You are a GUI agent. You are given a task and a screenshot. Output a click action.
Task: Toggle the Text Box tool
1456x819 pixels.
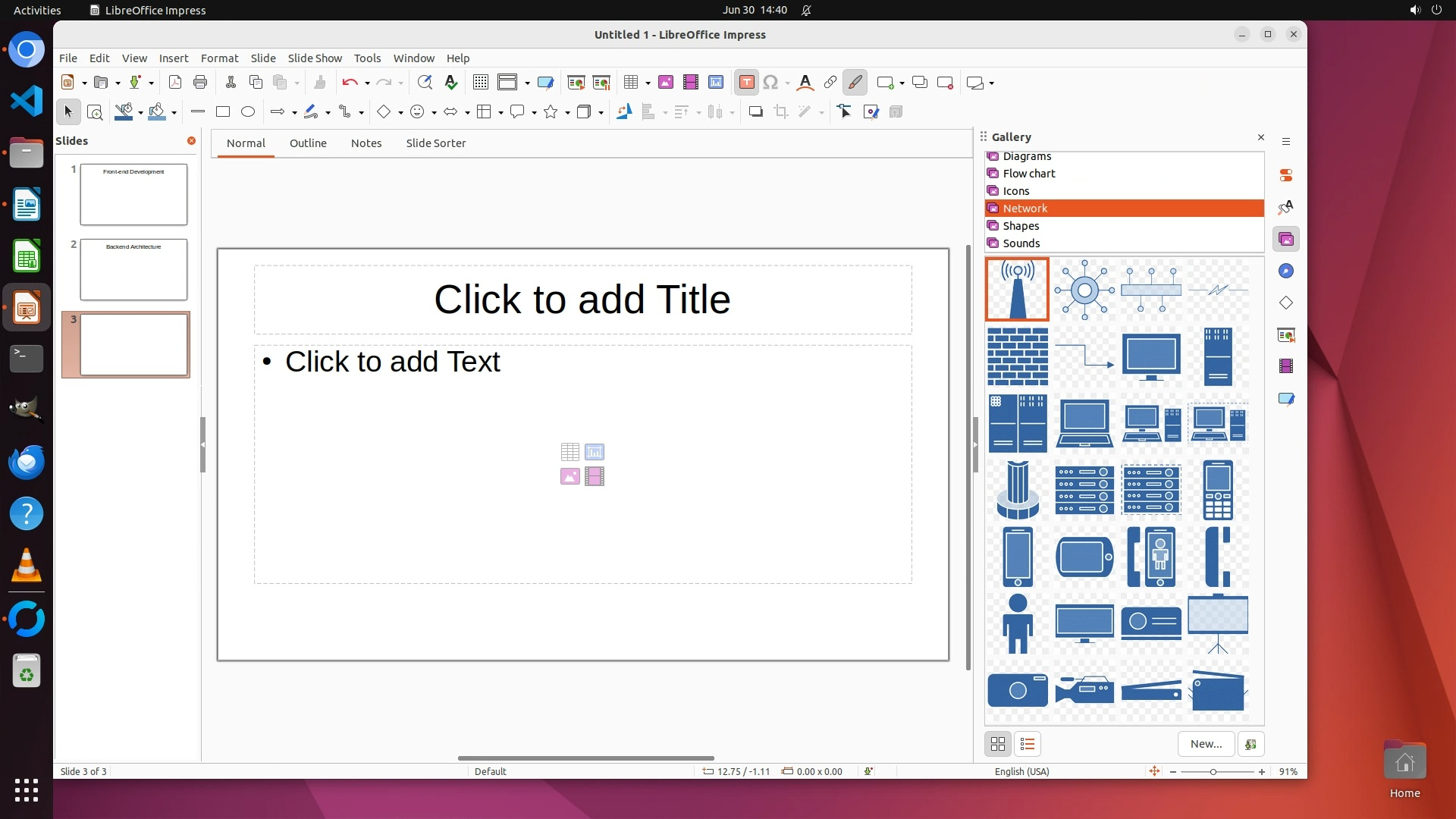pyautogui.click(x=746, y=83)
